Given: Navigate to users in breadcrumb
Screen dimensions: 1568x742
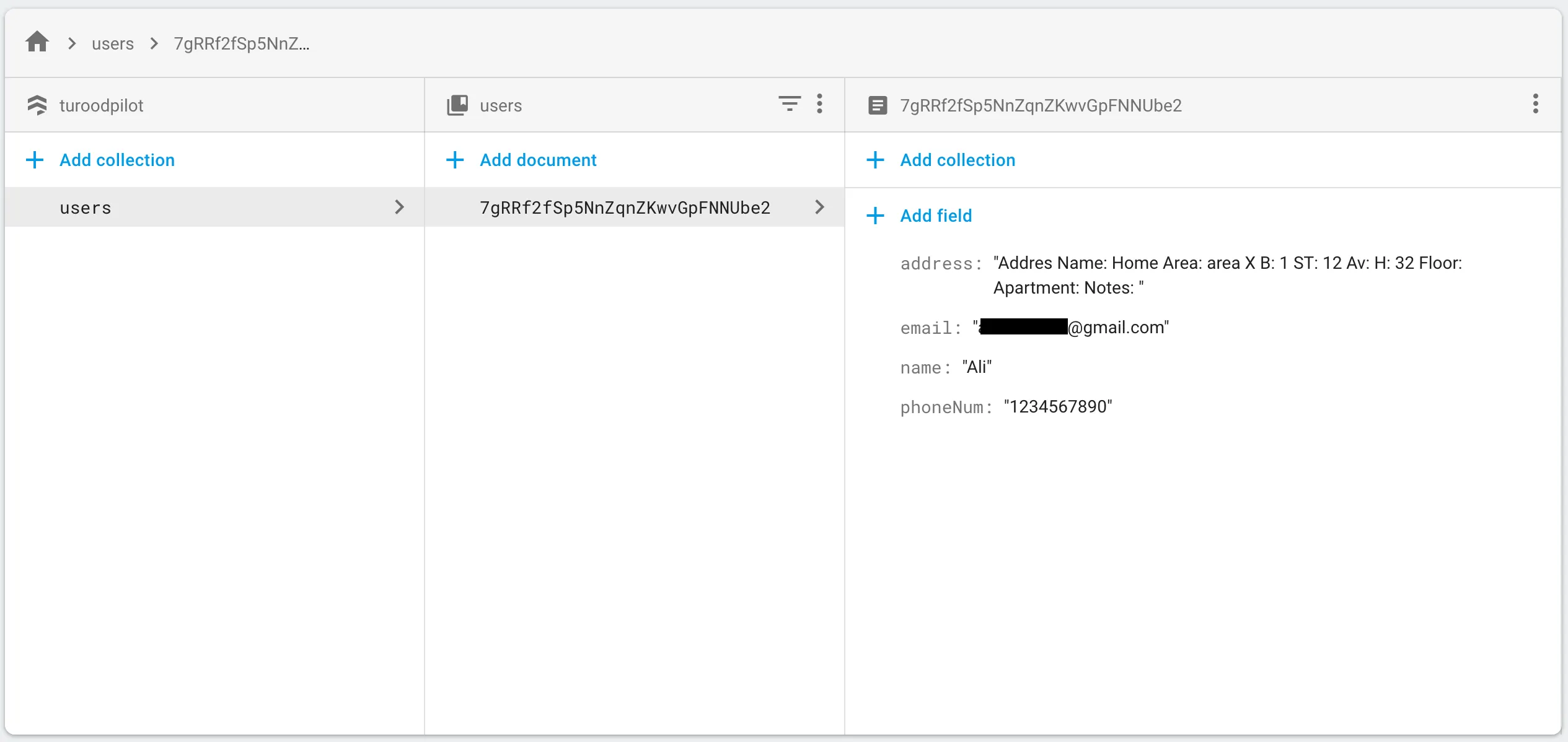Looking at the screenshot, I should [x=113, y=43].
